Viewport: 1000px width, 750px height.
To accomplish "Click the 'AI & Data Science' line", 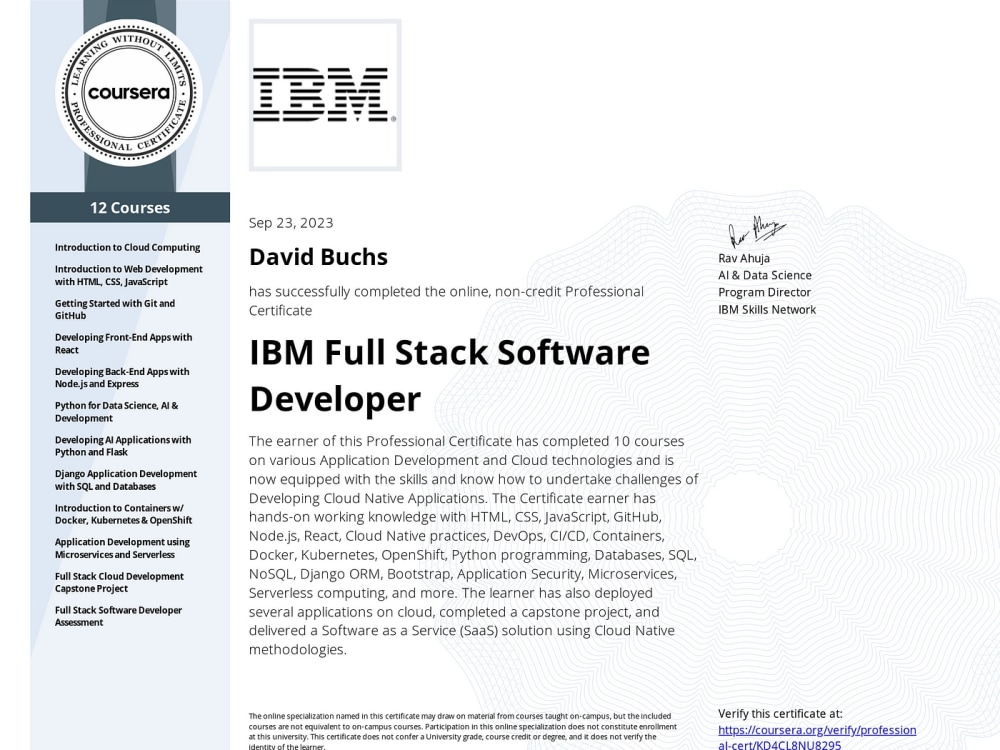I will [765, 276].
